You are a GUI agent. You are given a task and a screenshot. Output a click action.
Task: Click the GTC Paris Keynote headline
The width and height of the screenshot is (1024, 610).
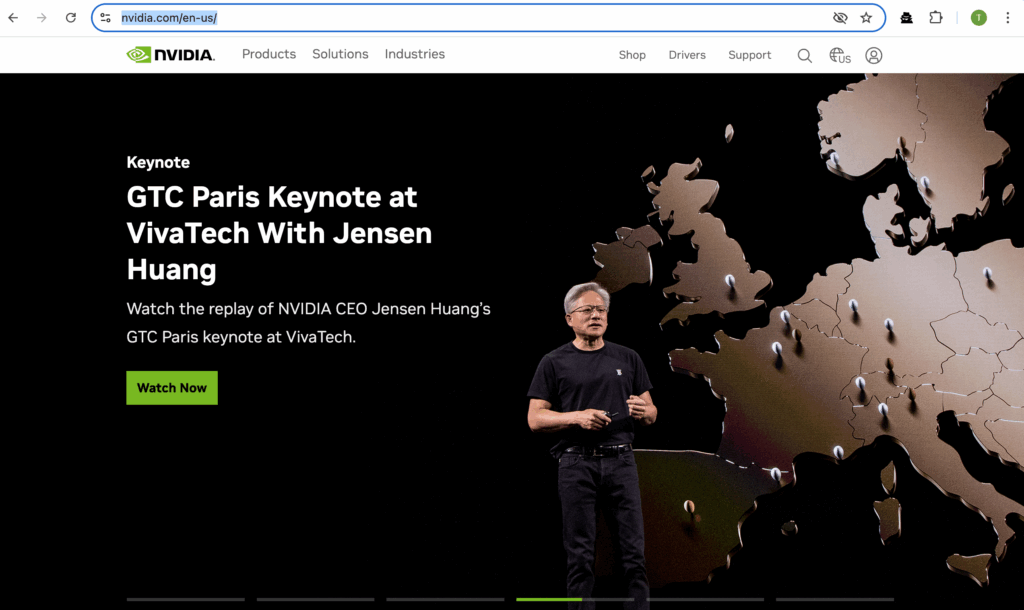pyautogui.click(x=280, y=233)
